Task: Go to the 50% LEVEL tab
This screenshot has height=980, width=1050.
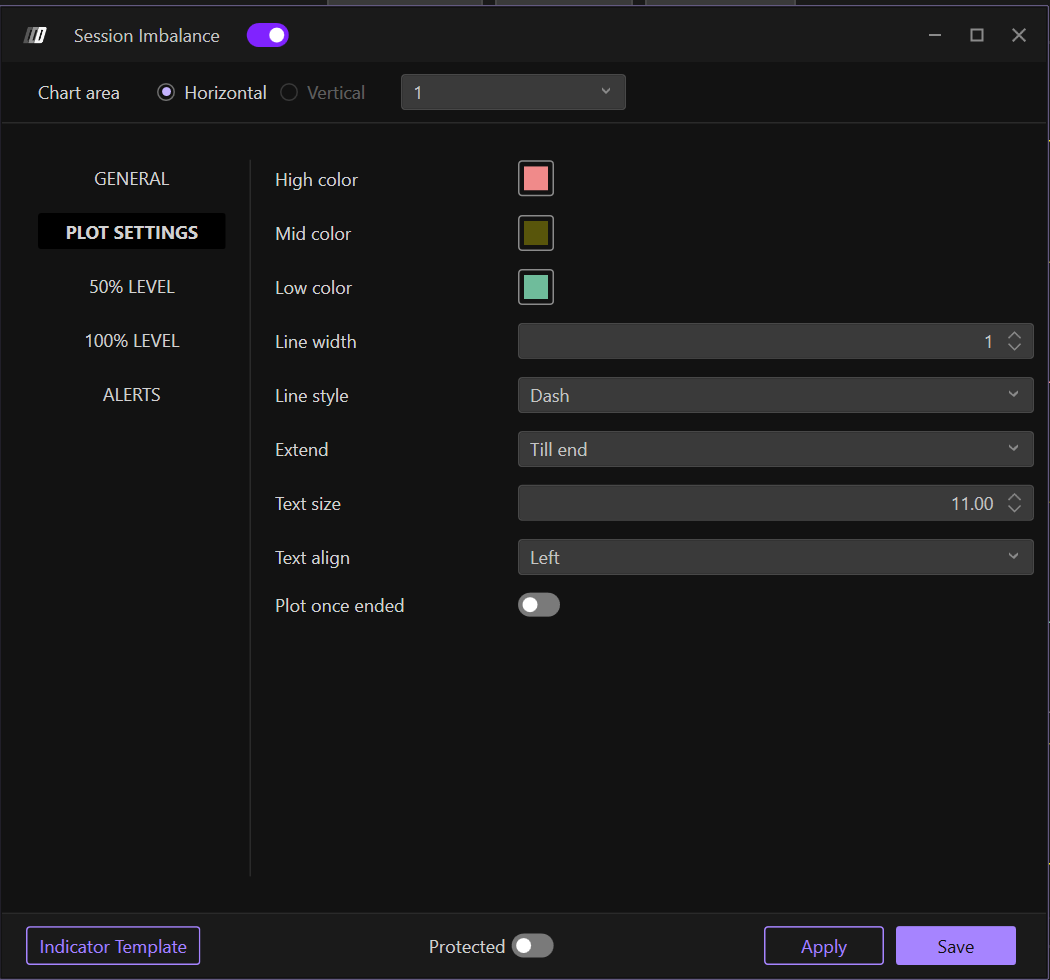Action: tap(131, 287)
